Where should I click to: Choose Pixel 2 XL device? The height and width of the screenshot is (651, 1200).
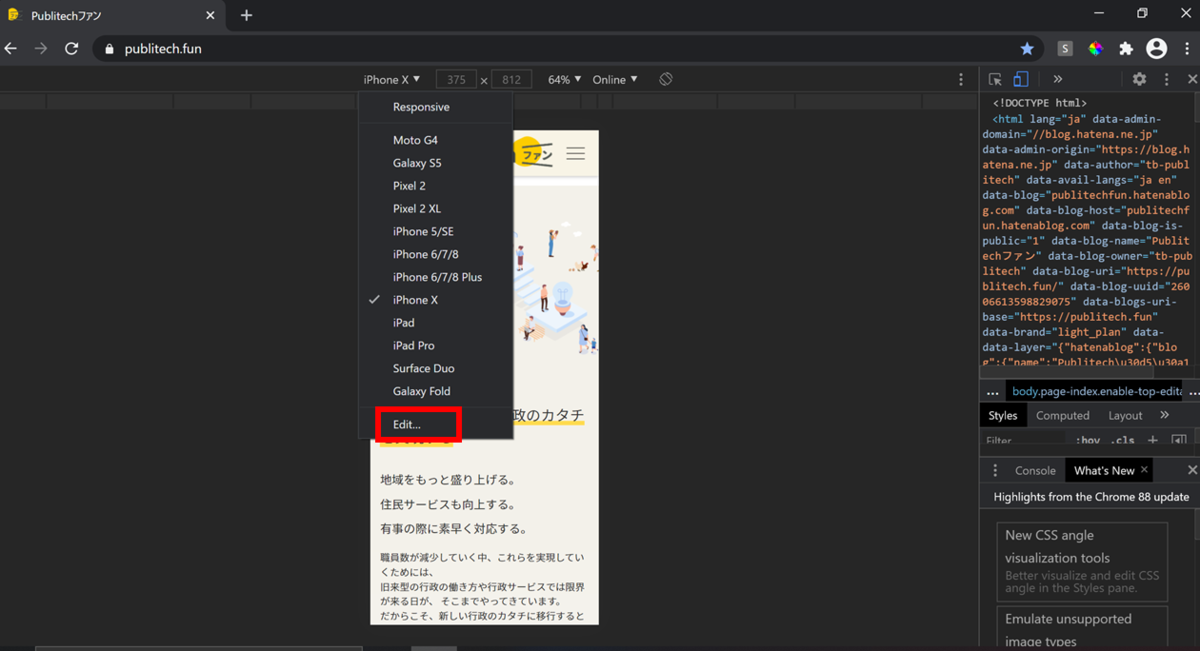436,209
